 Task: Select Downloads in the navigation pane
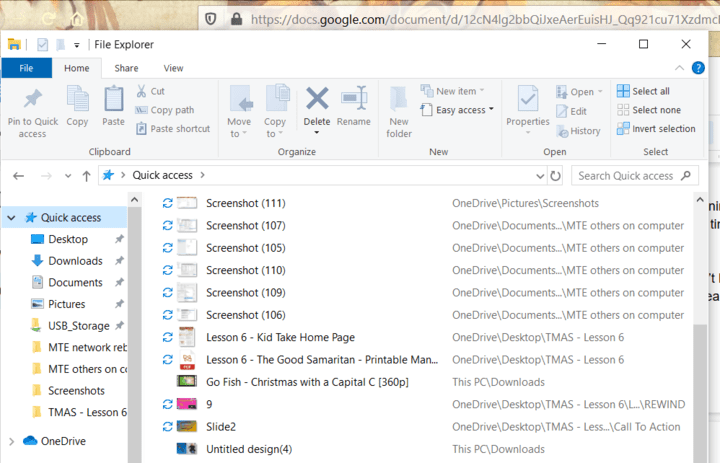75,261
